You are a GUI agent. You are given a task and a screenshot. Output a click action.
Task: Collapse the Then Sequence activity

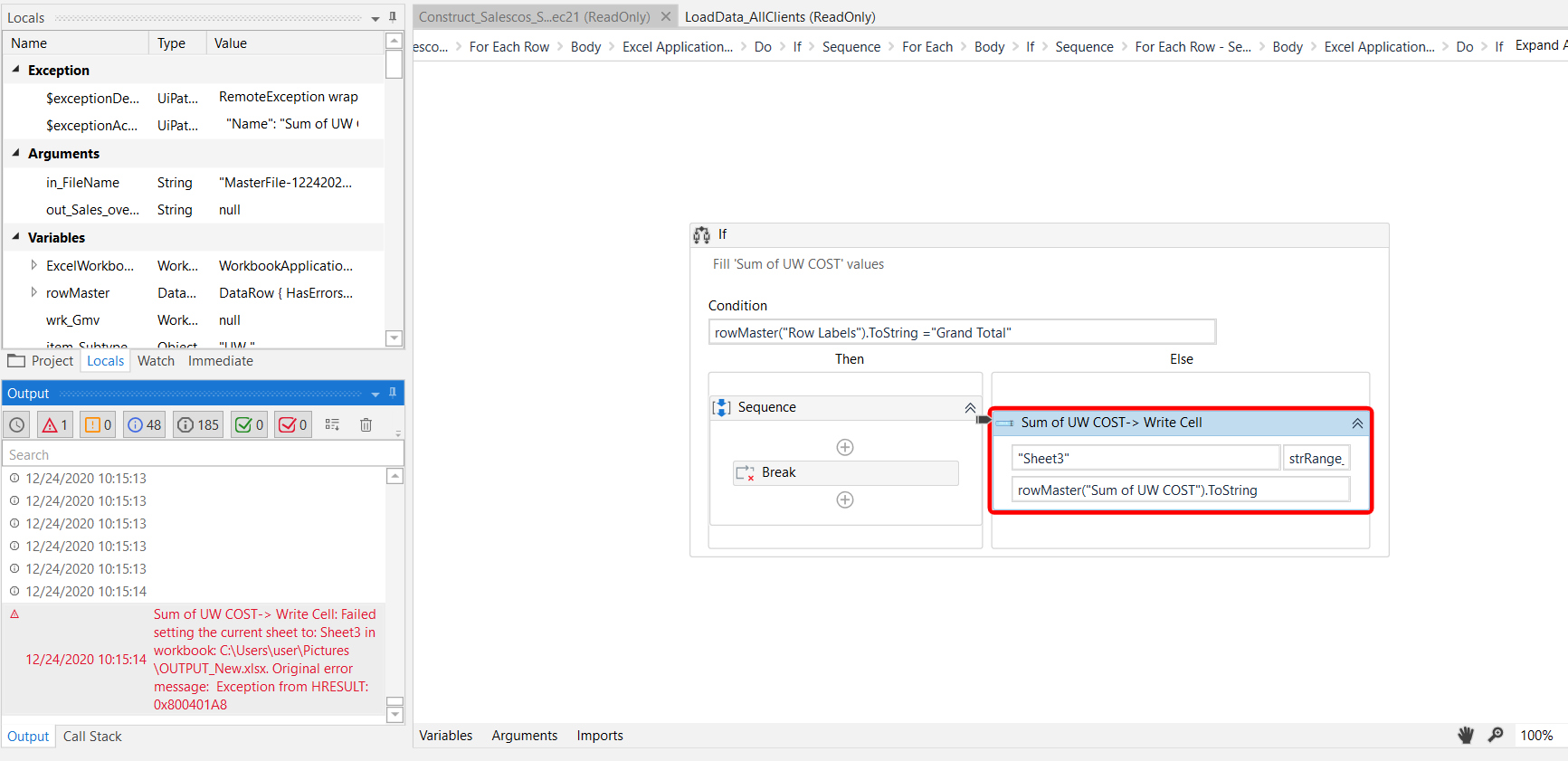[x=970, y=408]
